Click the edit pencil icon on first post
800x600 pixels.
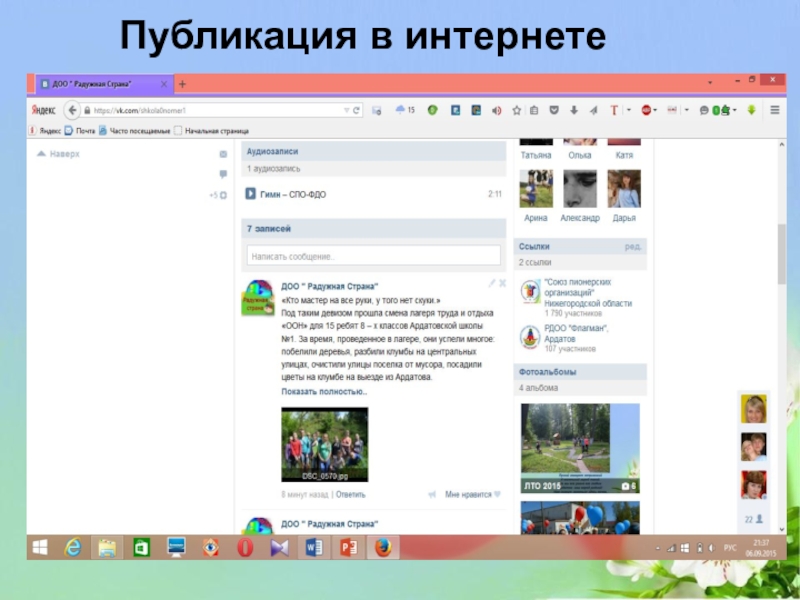tap(491, 285)
